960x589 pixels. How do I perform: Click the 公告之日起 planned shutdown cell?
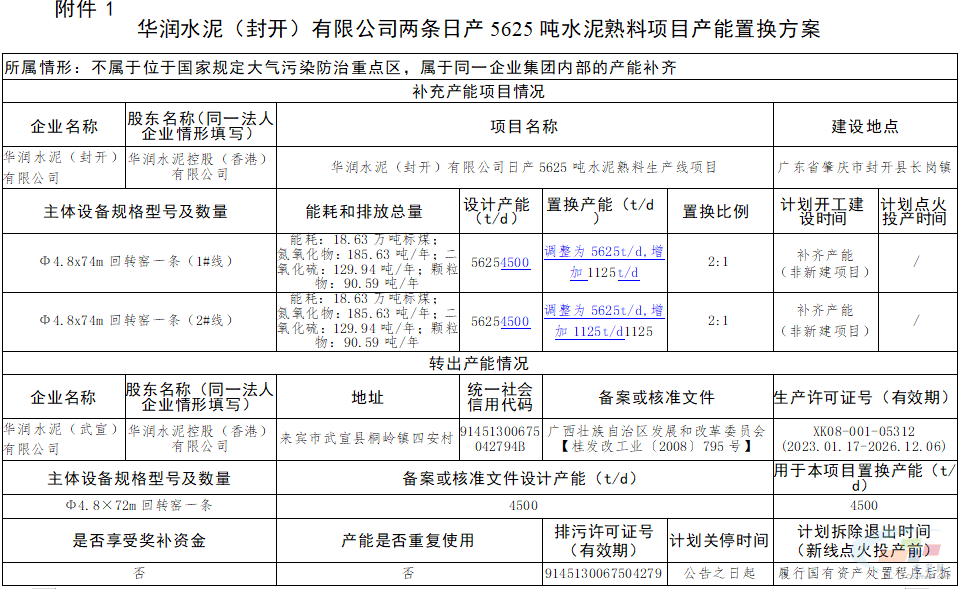(720, 574)
